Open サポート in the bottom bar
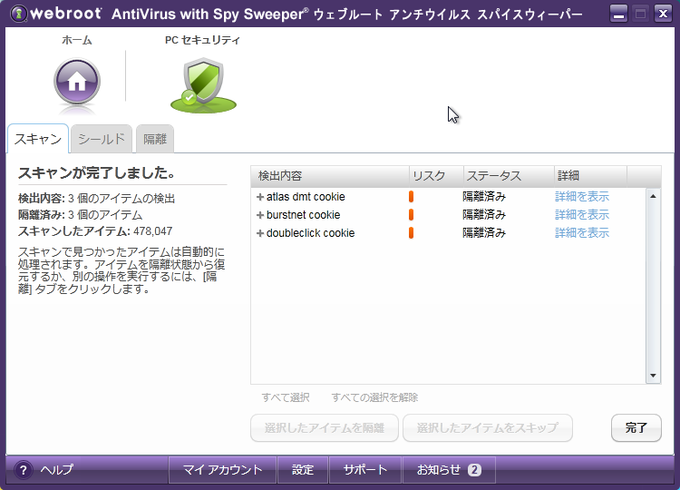Screen dimensions: 680x490 click(x=365, y=470)
